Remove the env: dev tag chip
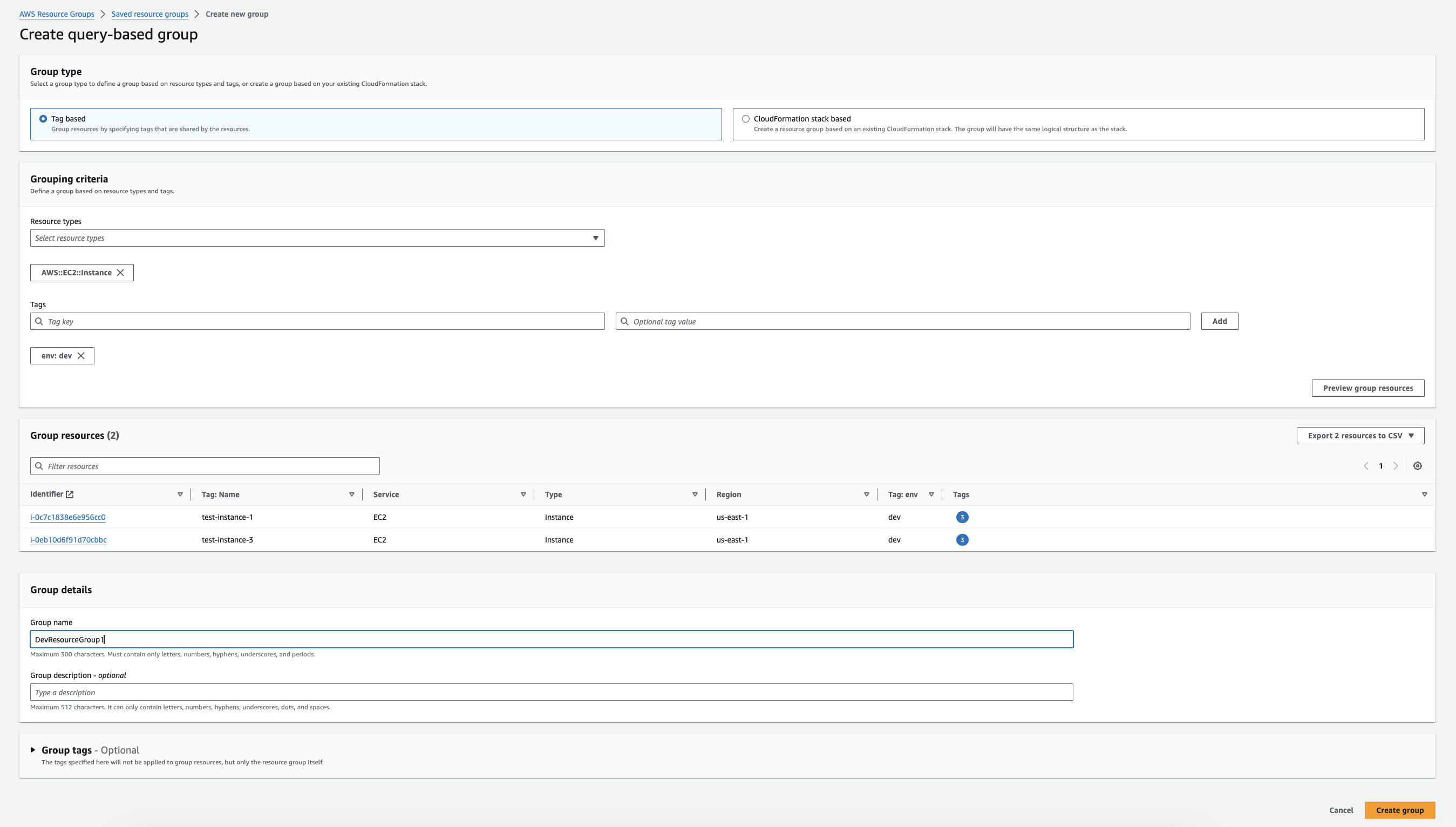 [81, 356]
